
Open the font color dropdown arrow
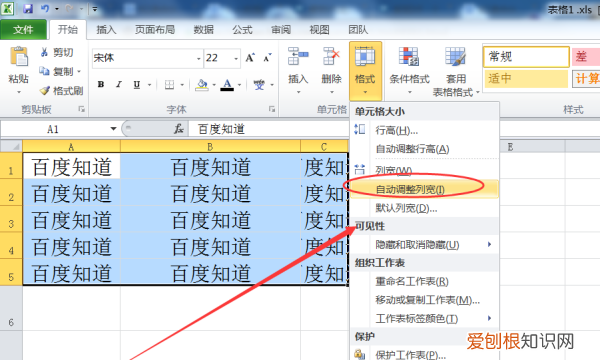pyautogui.click(x=240, y=85)
